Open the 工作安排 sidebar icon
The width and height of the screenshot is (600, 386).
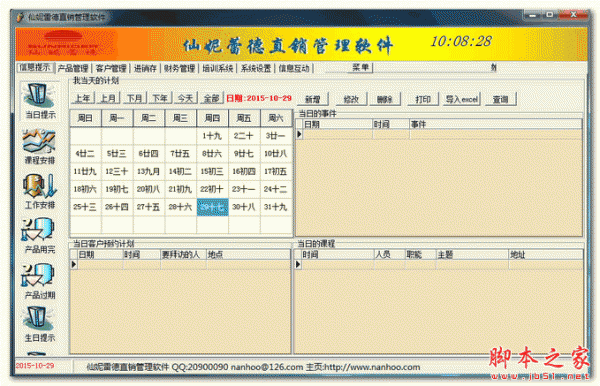click(x=40, y=192)
